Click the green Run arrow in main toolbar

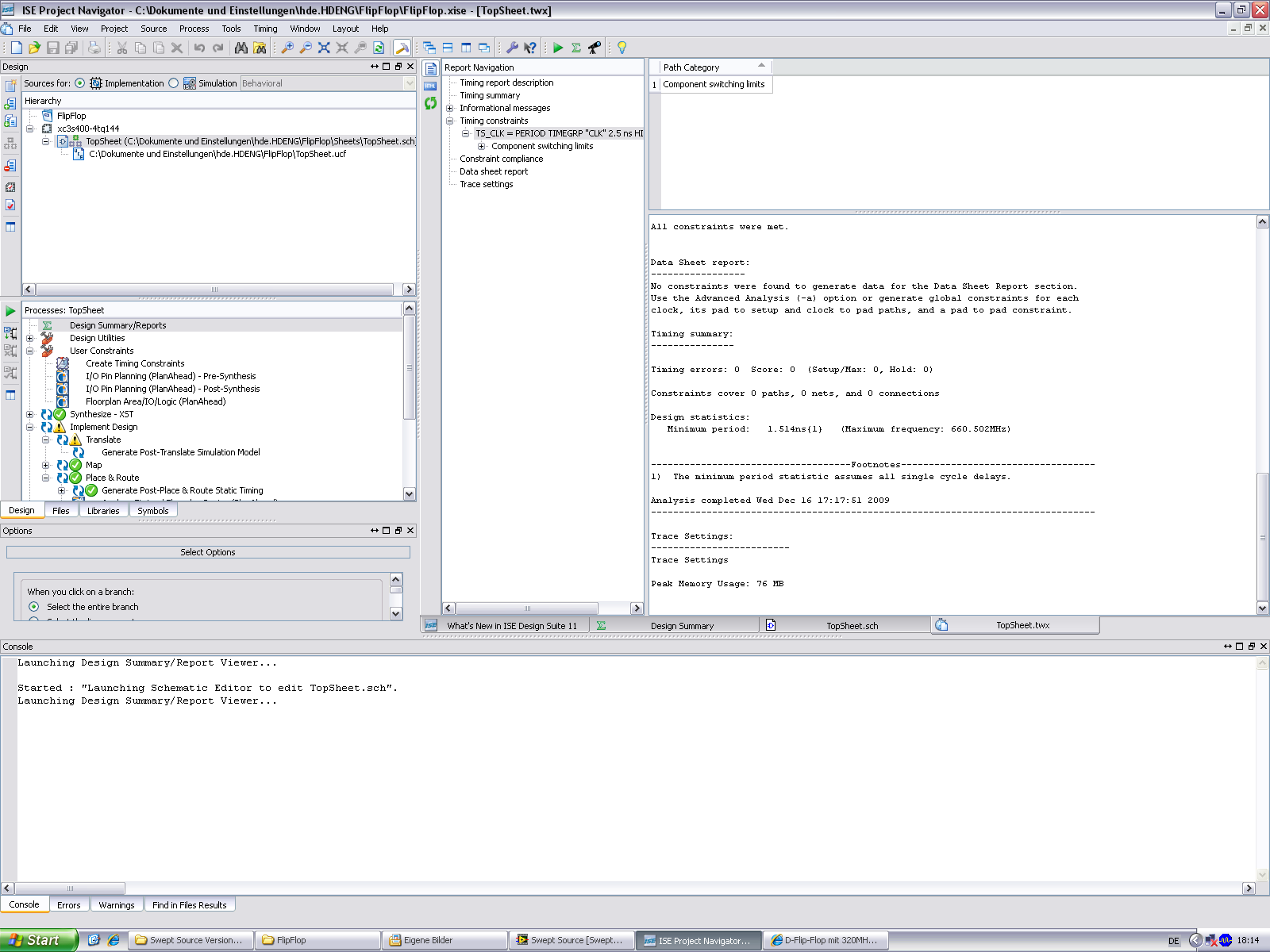[558, 48]
